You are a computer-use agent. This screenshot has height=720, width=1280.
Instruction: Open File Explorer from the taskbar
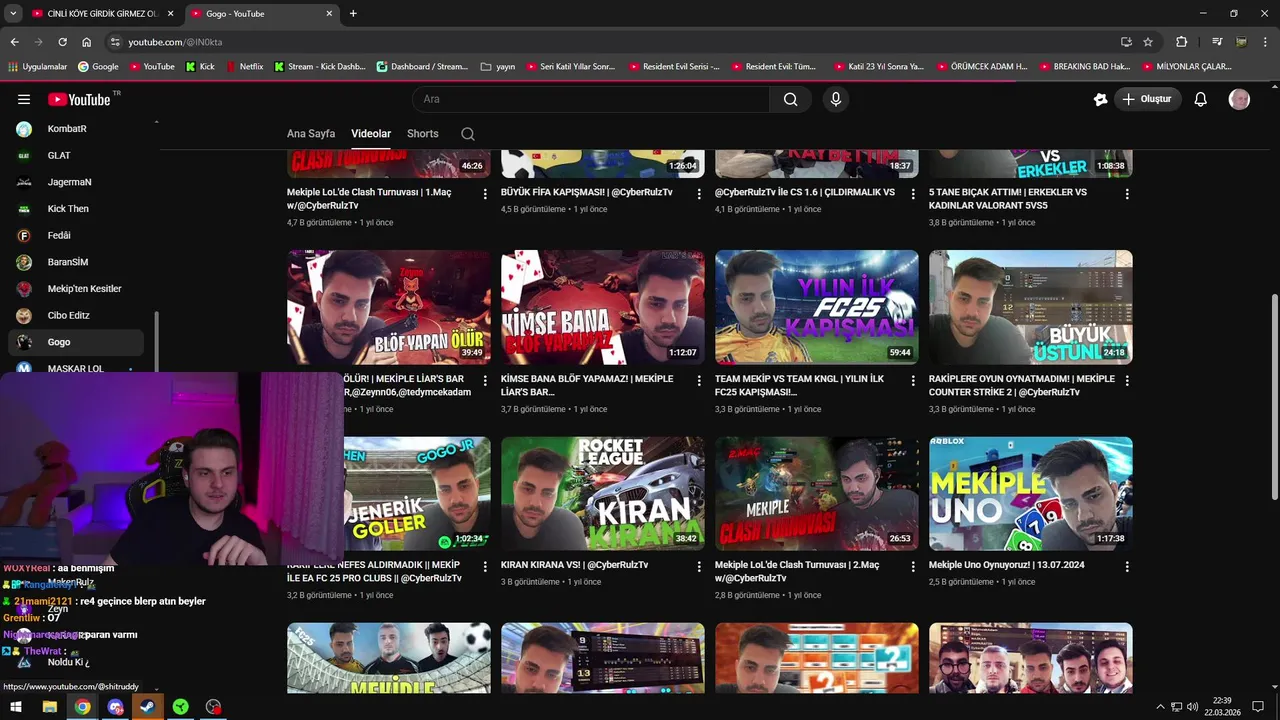[49, 706]
